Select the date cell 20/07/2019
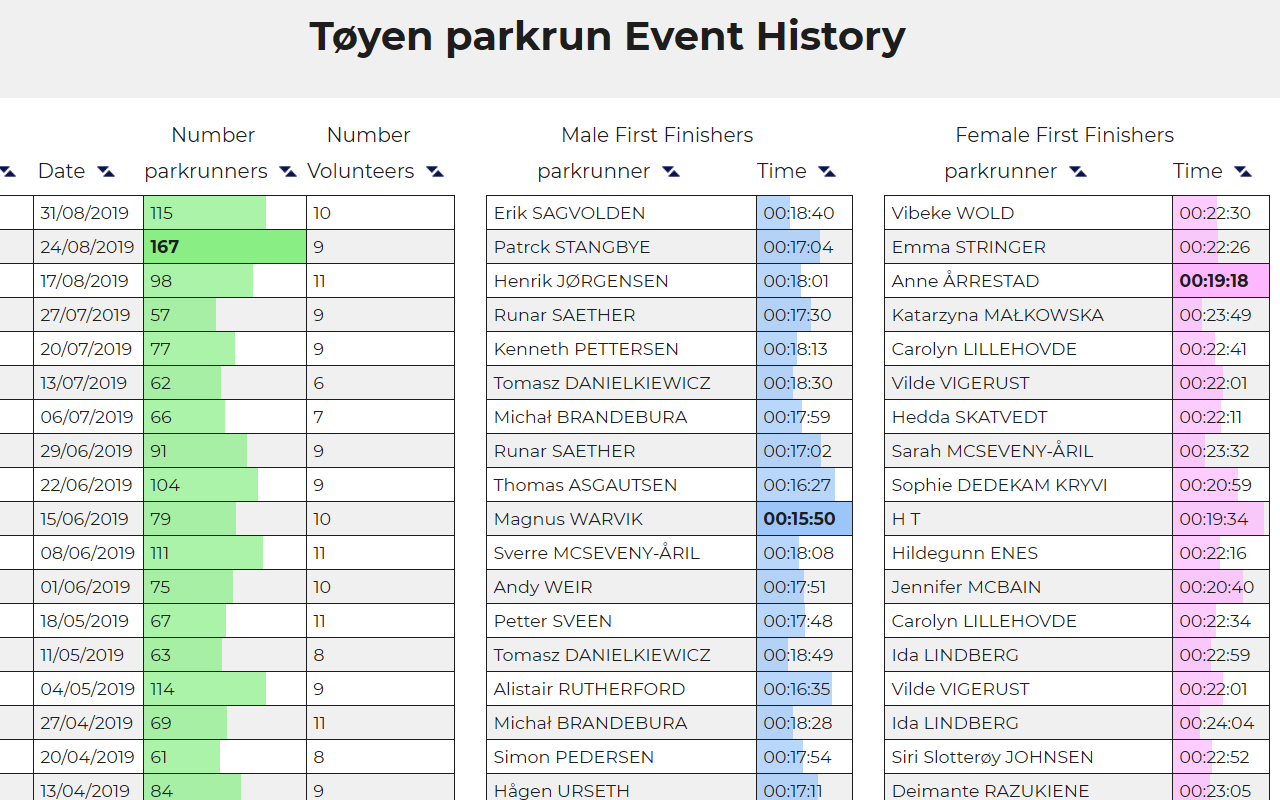 (x=89, y=349)
